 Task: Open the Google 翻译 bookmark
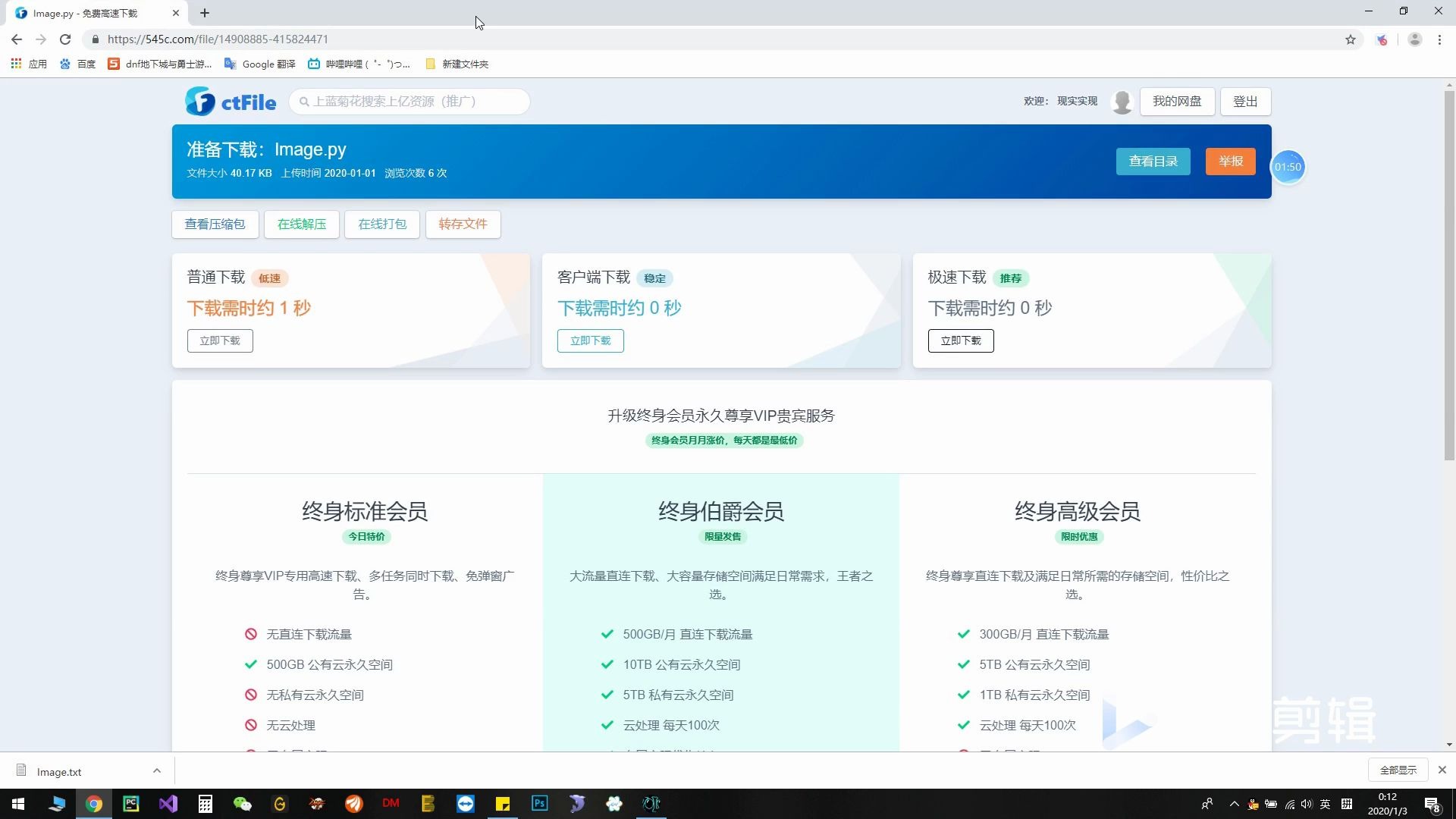pos(260,64)
